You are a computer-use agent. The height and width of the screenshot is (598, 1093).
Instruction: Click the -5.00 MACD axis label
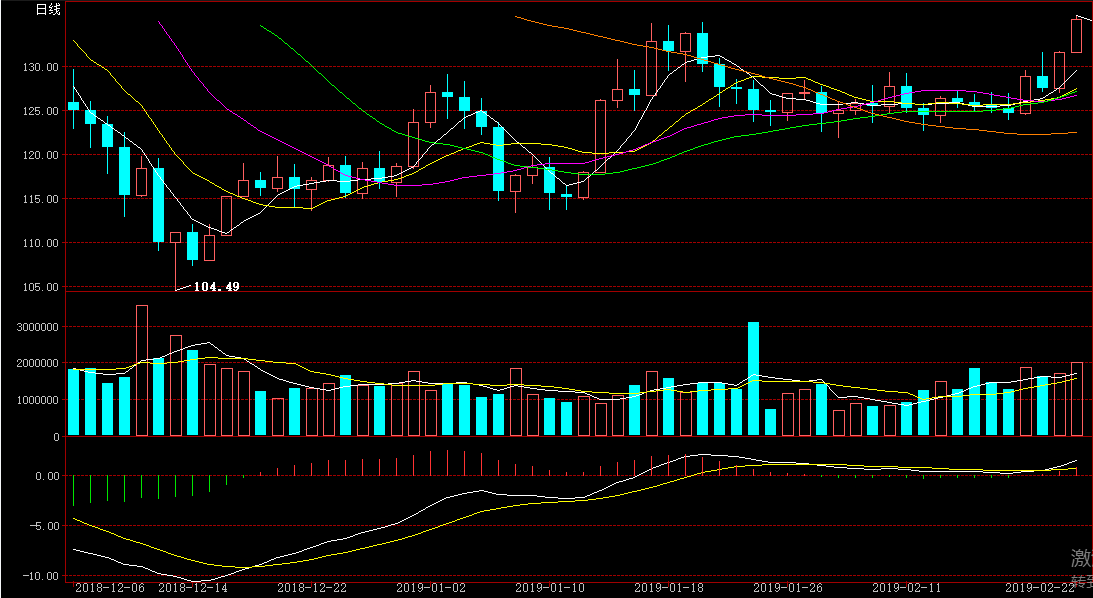point(45,526)
